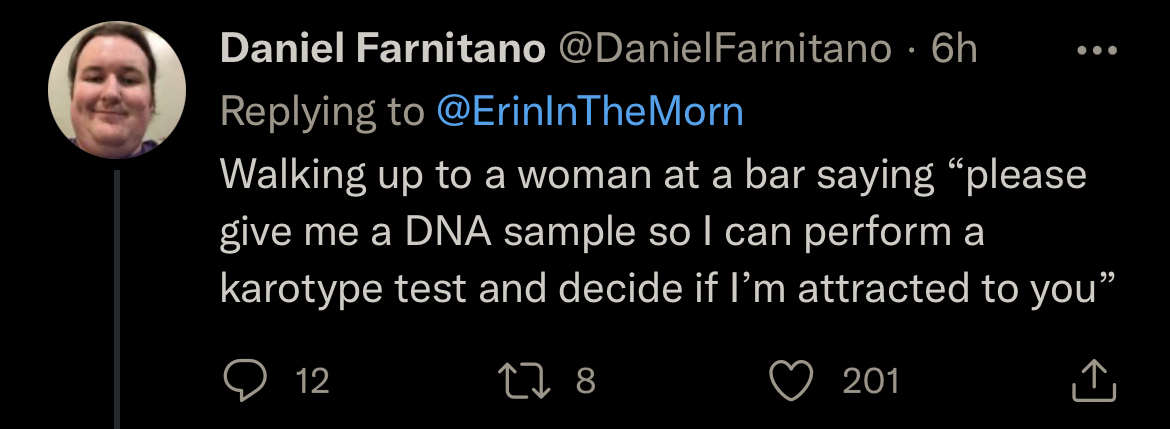Open the share upload icon

pos(1094,381)
